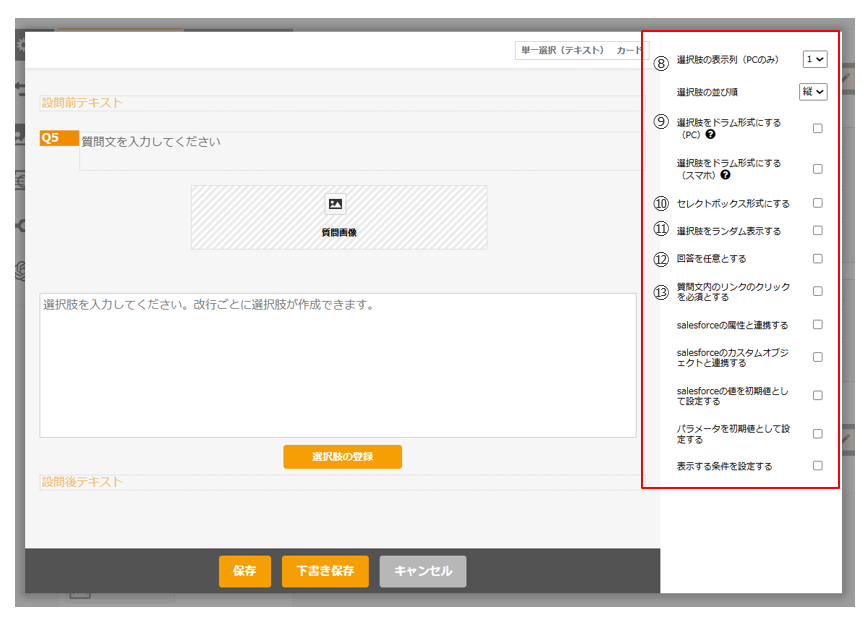
Task: Click the 保存 button
Action: tap(245, 571)
